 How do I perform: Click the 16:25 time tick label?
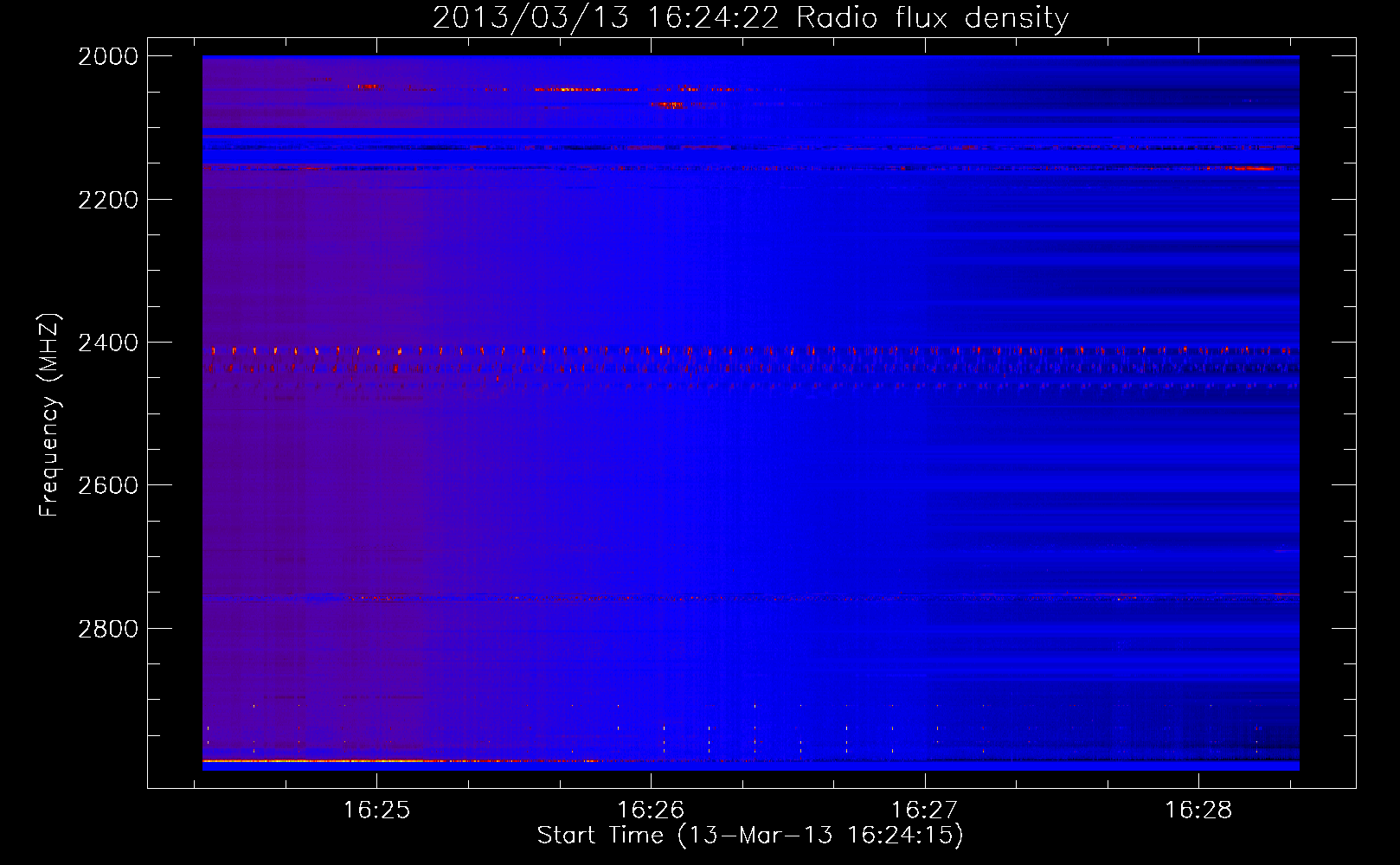(x=376, y=810)
